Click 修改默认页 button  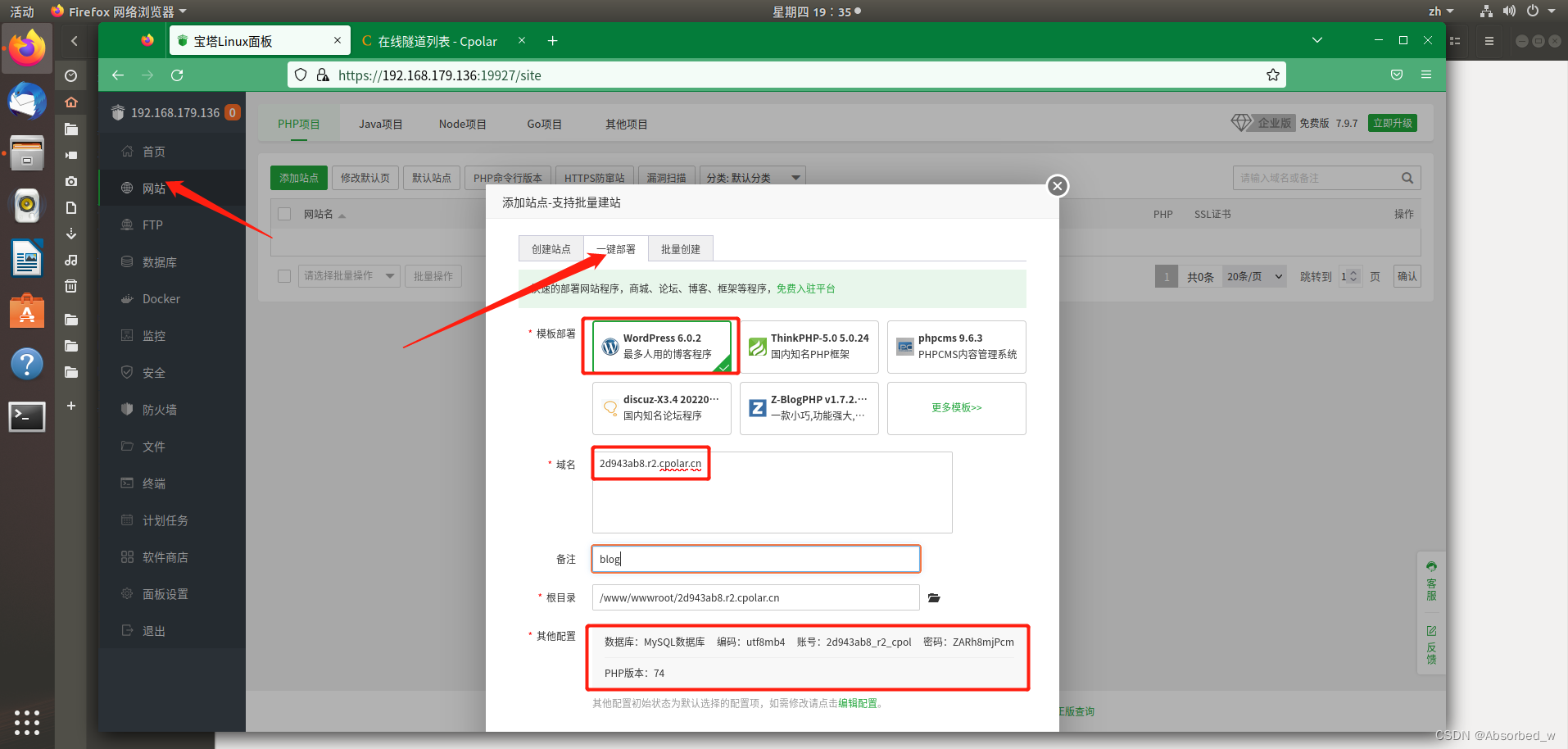point(365,178)
